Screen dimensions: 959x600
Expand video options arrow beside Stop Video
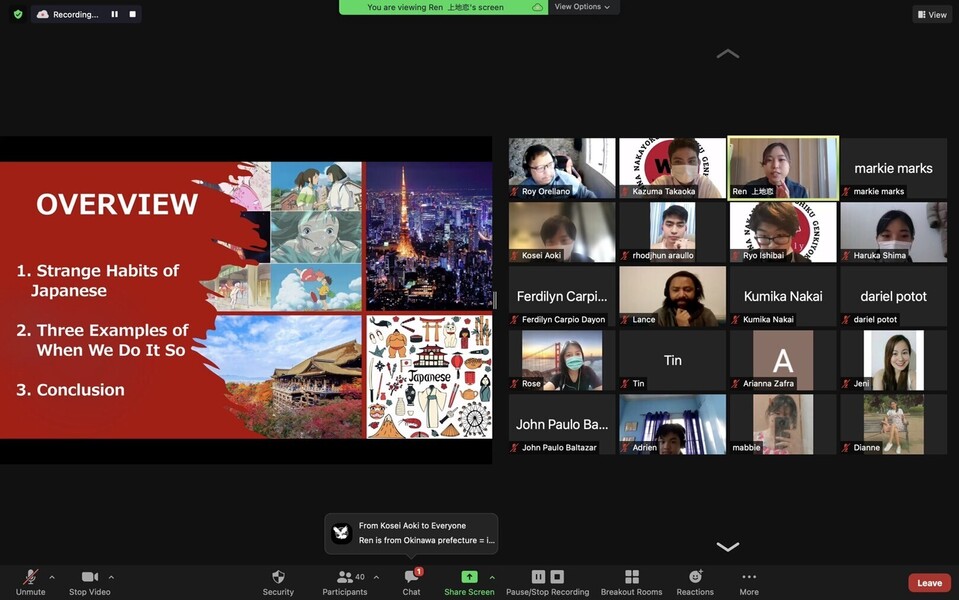click(111, 577)
